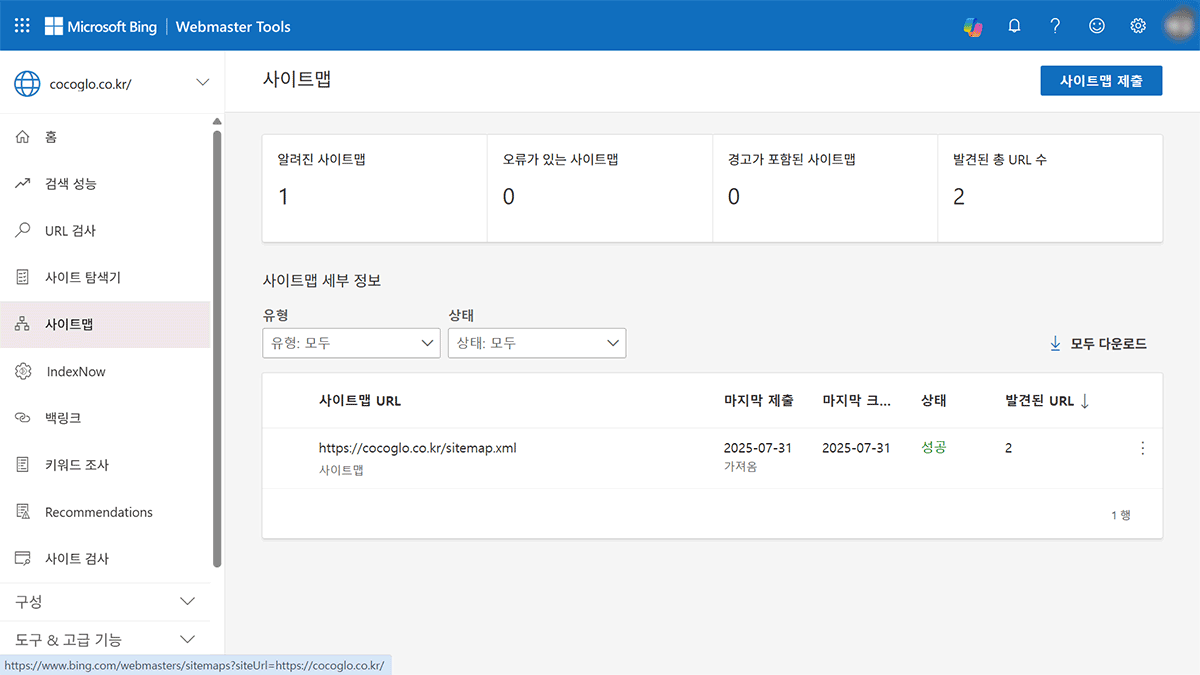
Task: Click the Microsoft Bing logo
Action: pos(100,27)
